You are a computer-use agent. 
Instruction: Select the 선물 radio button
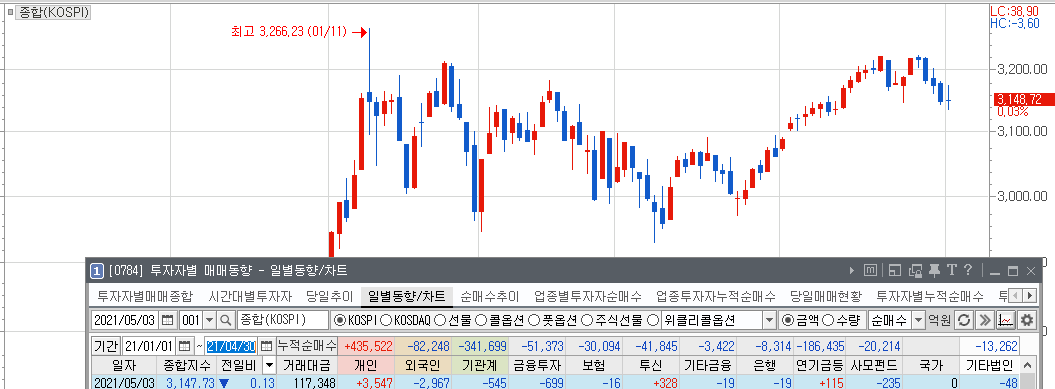pos(440,320)
